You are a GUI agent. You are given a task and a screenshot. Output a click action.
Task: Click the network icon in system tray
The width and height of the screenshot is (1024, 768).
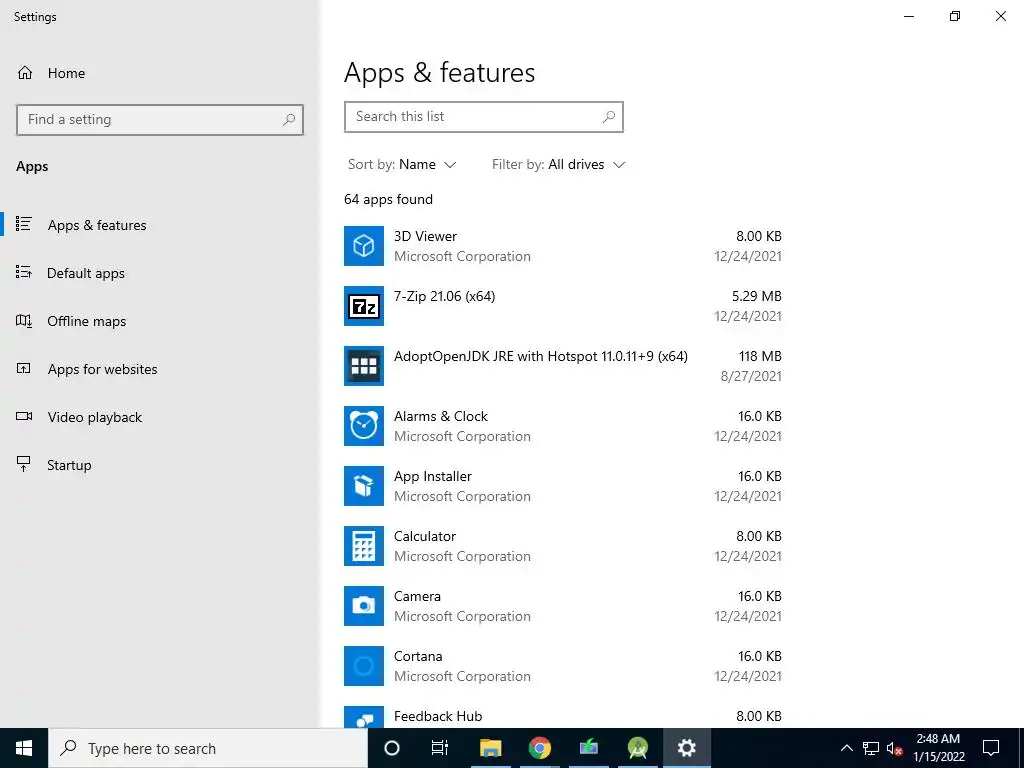[x=871, y=748]
